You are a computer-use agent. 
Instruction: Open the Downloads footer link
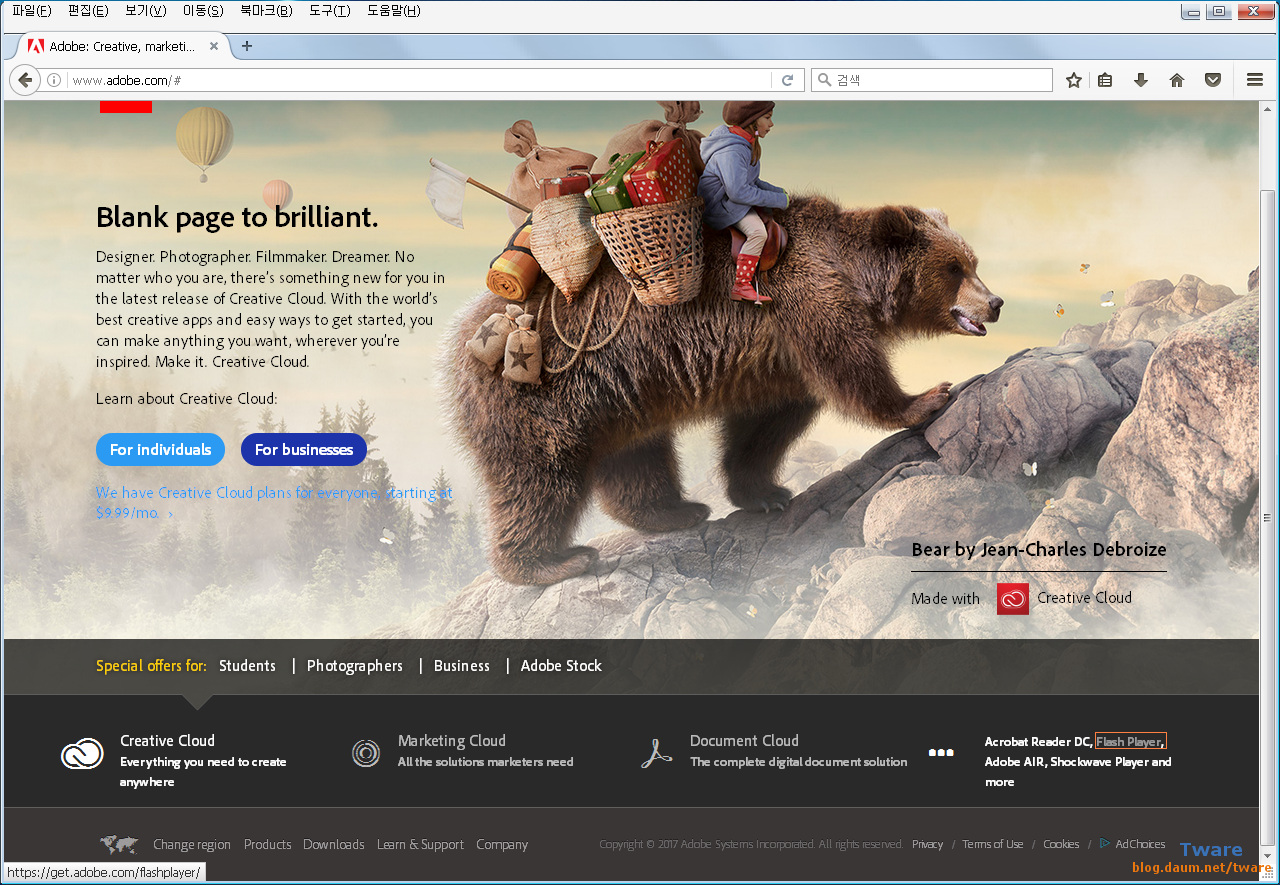click(x=334, y=845)
